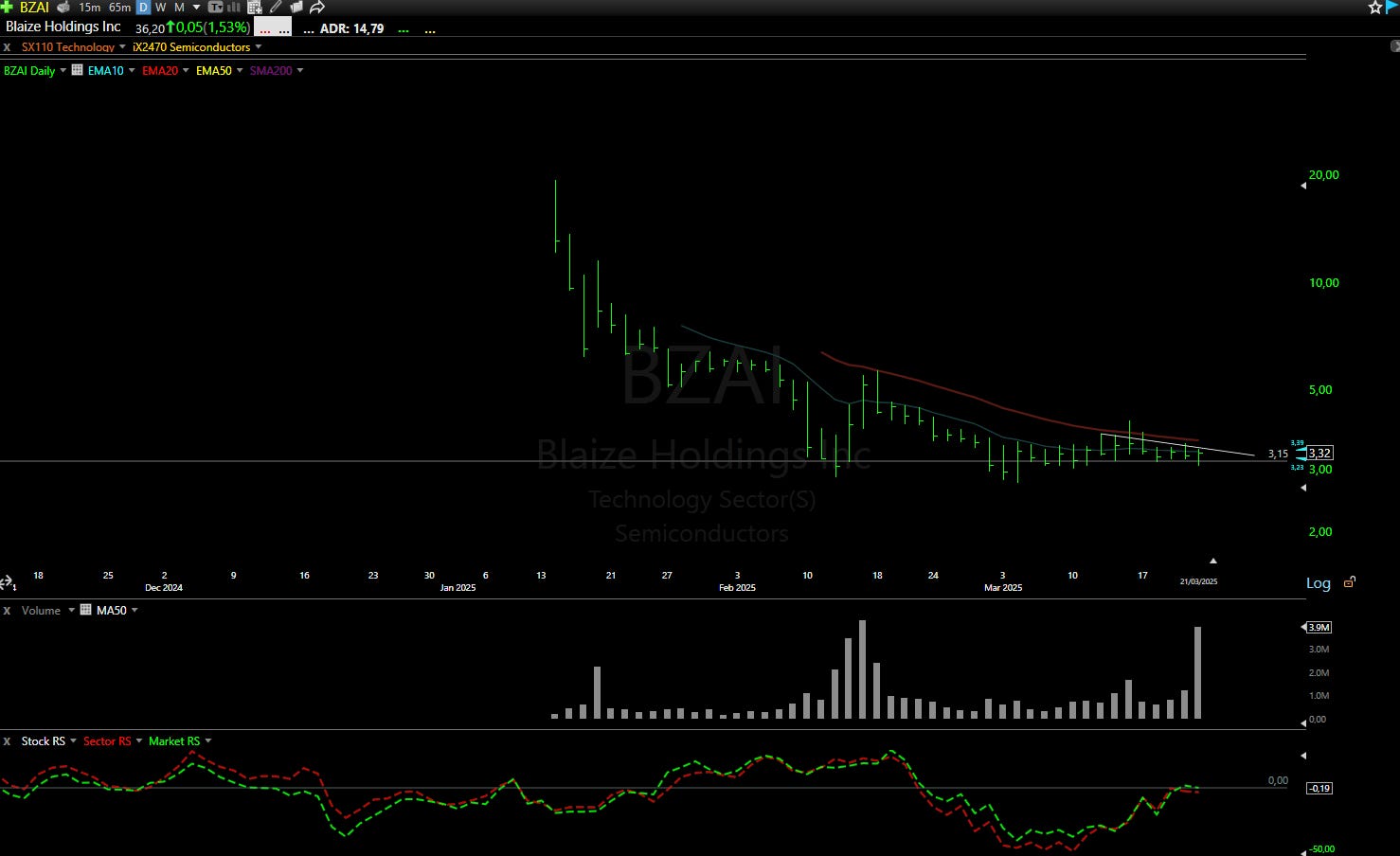
Task: Close the Stock RS pane with its x
Action: click(x=7, y=741)
